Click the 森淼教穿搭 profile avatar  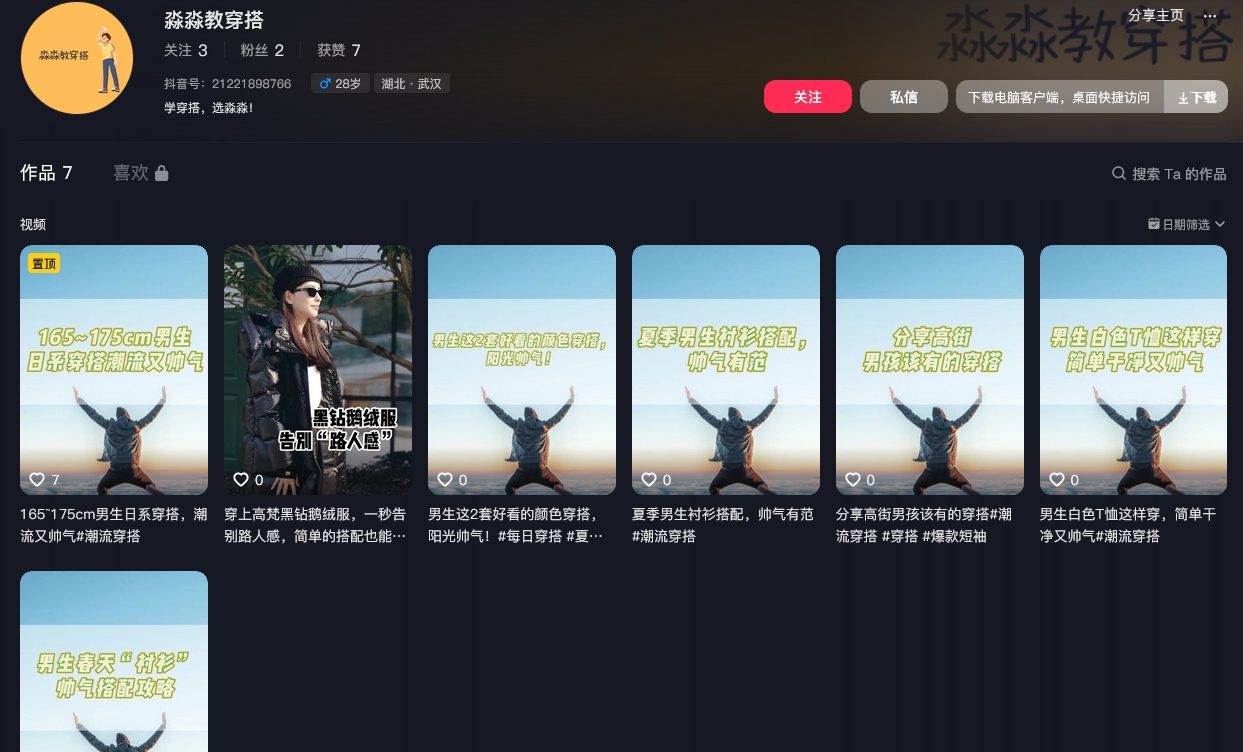click(77, 58)
